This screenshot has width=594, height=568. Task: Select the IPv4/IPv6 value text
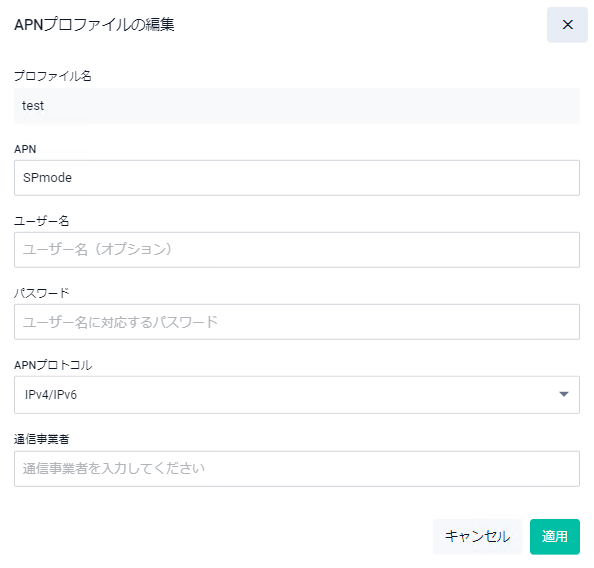51,395
